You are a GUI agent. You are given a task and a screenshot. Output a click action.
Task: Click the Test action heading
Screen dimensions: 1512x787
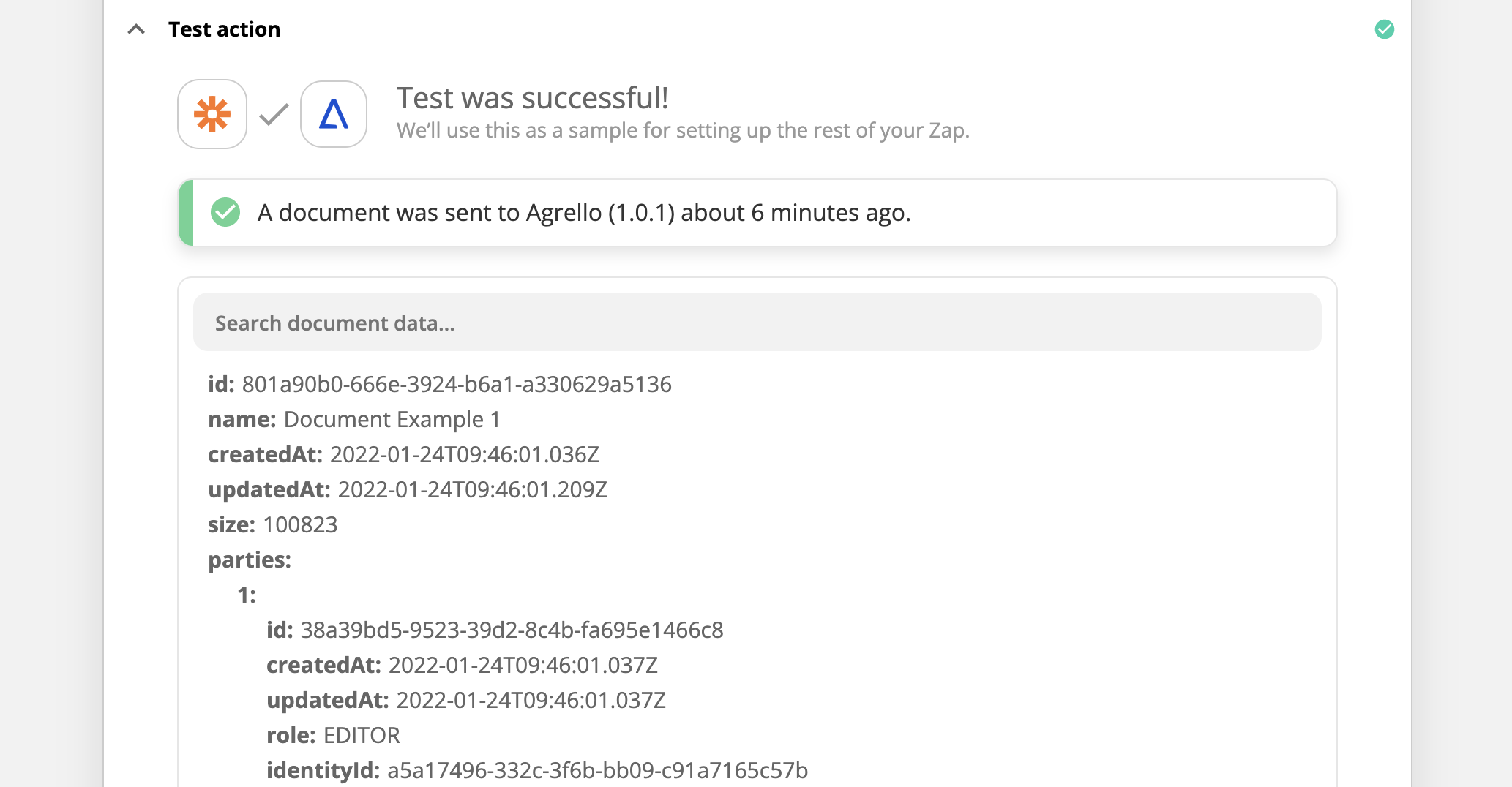(x=224, y=29)
